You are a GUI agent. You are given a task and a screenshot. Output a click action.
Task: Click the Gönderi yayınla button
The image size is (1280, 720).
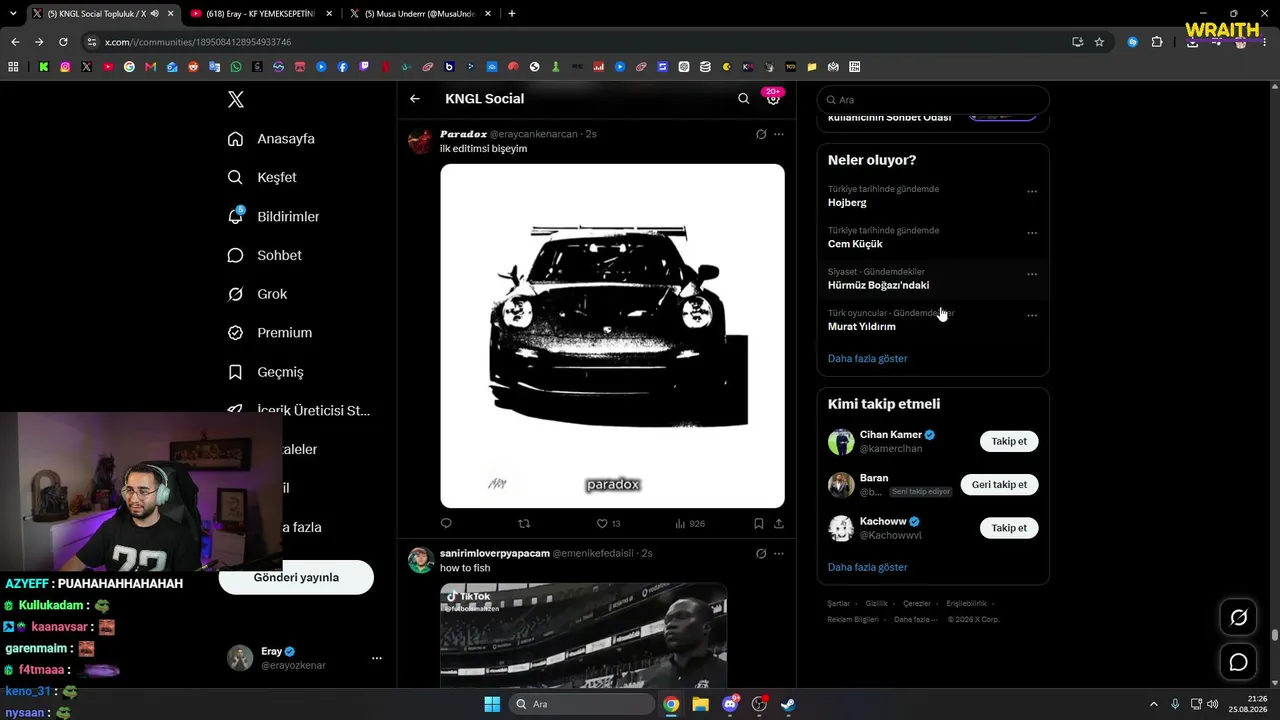point(296,577)
